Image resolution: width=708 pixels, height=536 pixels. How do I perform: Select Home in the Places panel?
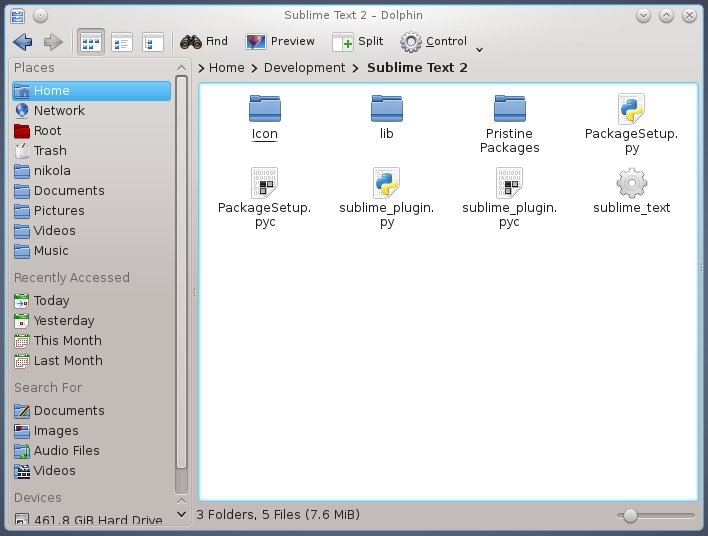click(x=92, y=91)
